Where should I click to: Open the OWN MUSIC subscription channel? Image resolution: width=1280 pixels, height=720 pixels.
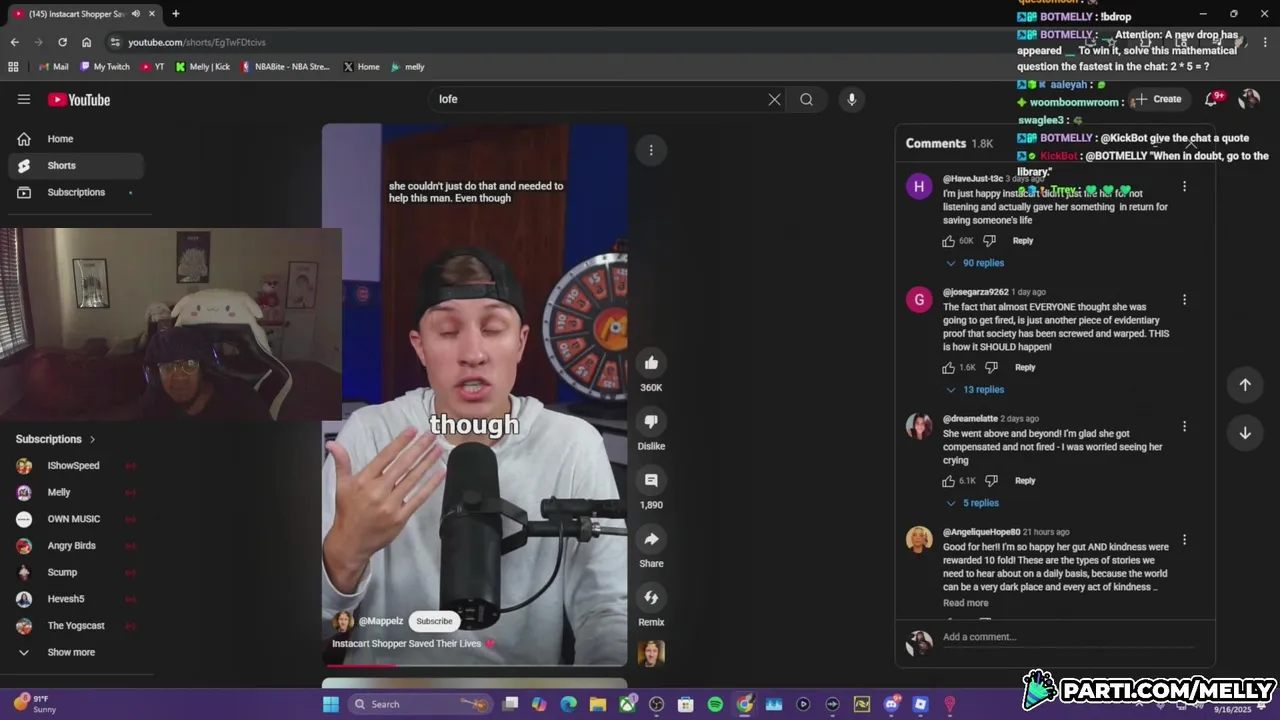point(76,519)
